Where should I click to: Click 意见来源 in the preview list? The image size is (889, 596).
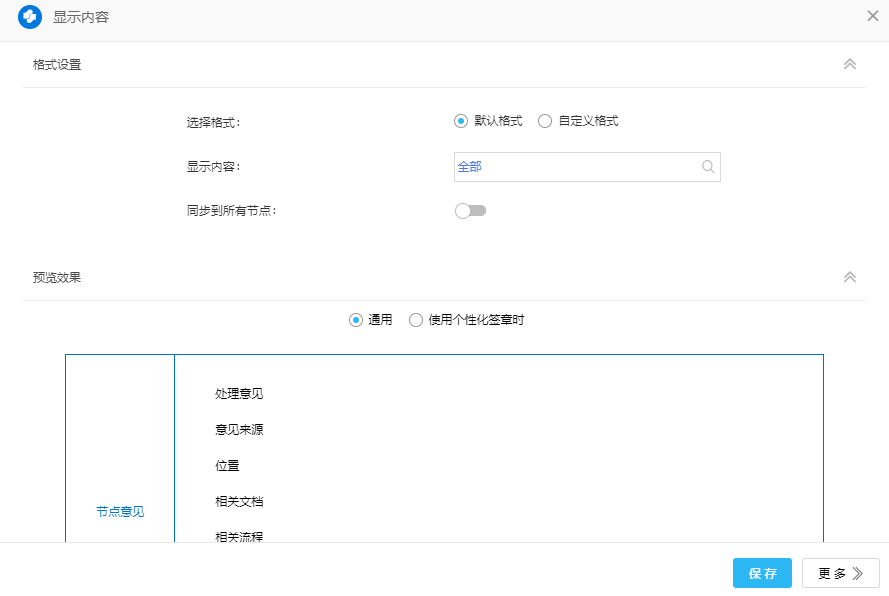239,430
